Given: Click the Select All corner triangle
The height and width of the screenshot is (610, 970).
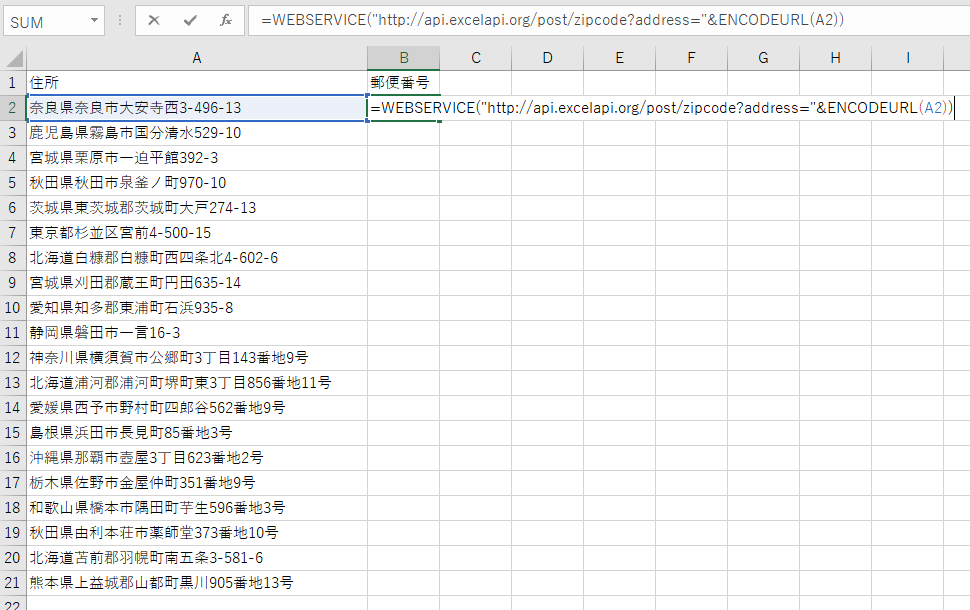Looking at the screenshot, I should point(13,58).
